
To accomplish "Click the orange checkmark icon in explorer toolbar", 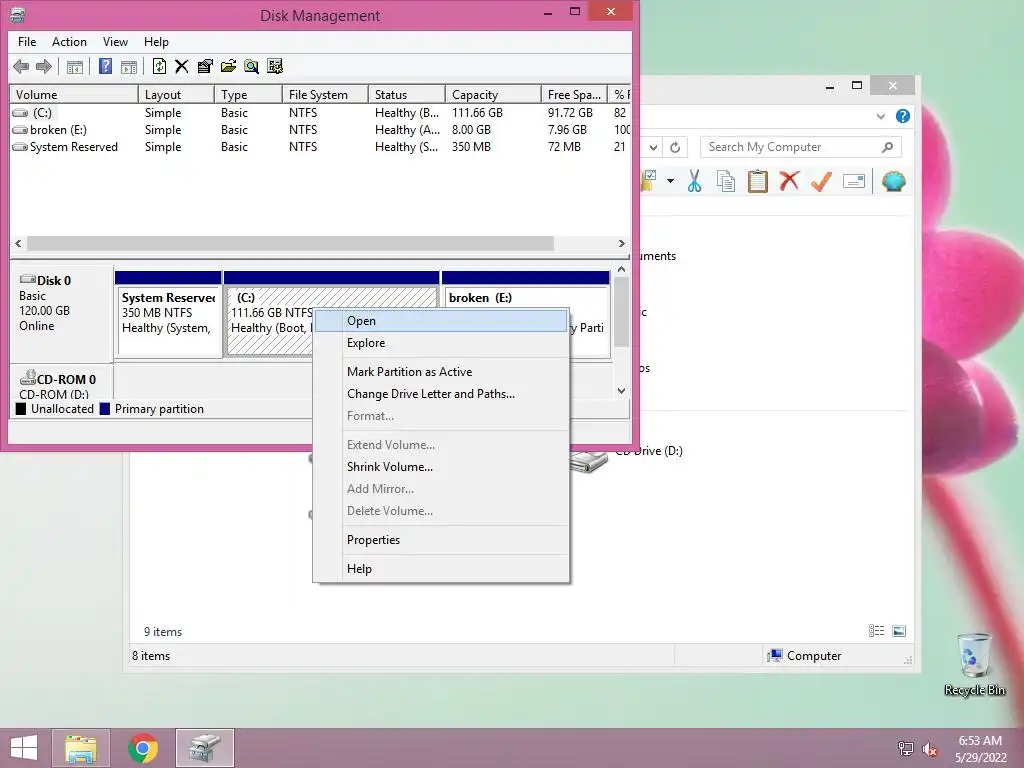I will coord(821,181).
